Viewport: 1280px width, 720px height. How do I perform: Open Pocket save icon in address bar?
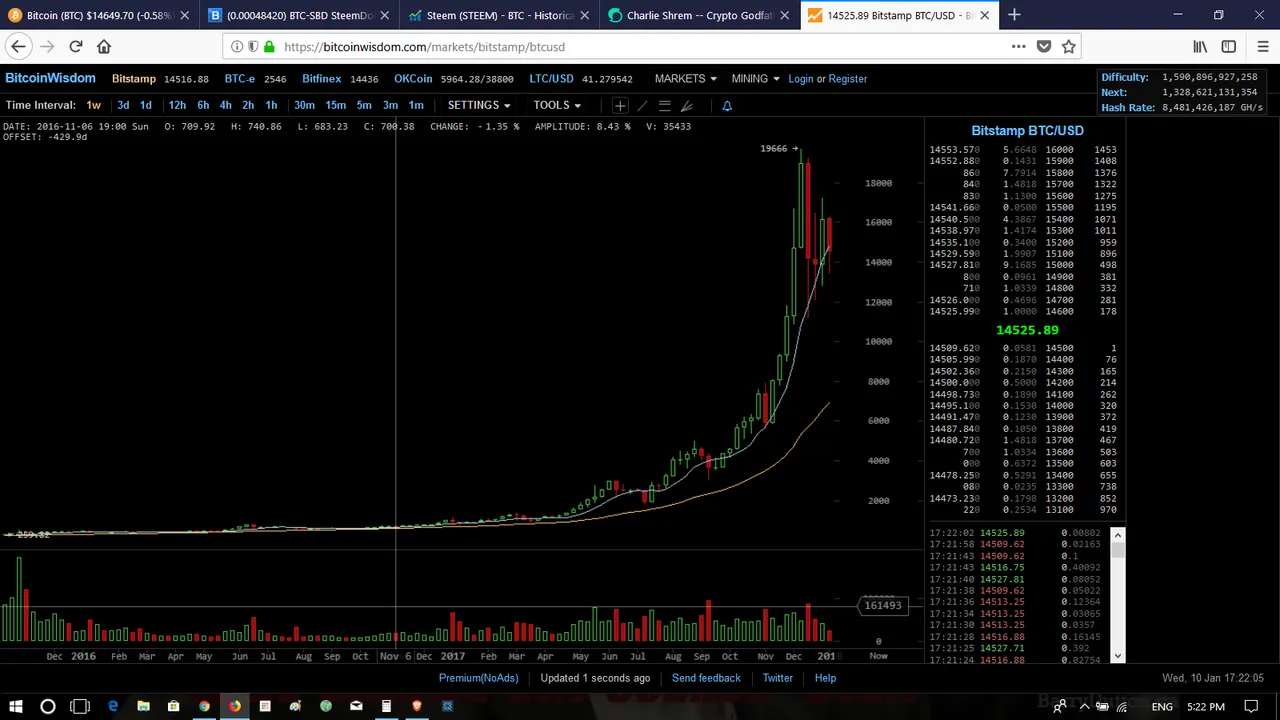click(1044, 46)
